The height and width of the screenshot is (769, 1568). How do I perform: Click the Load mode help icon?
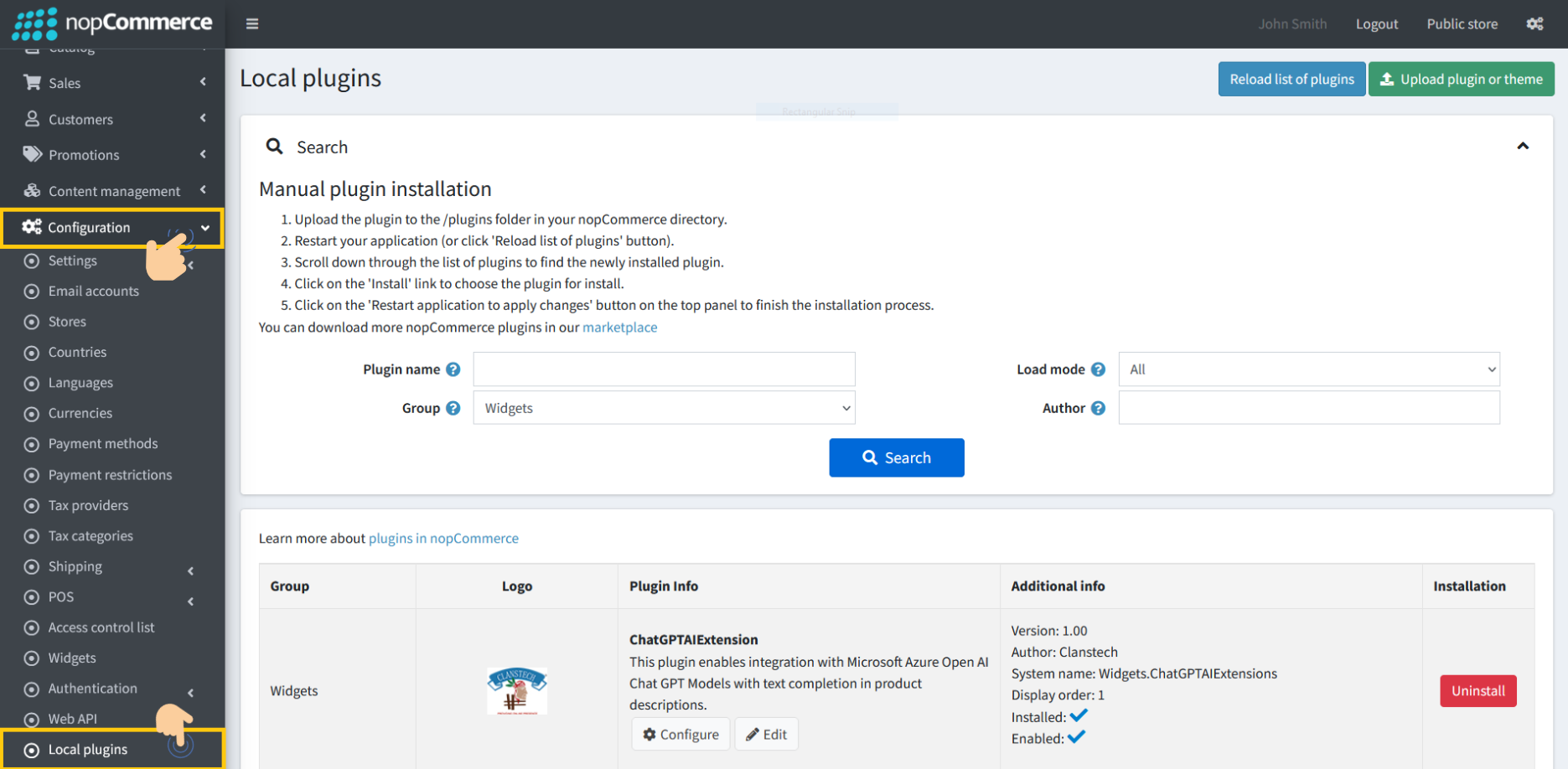(x=1099, y=369)
